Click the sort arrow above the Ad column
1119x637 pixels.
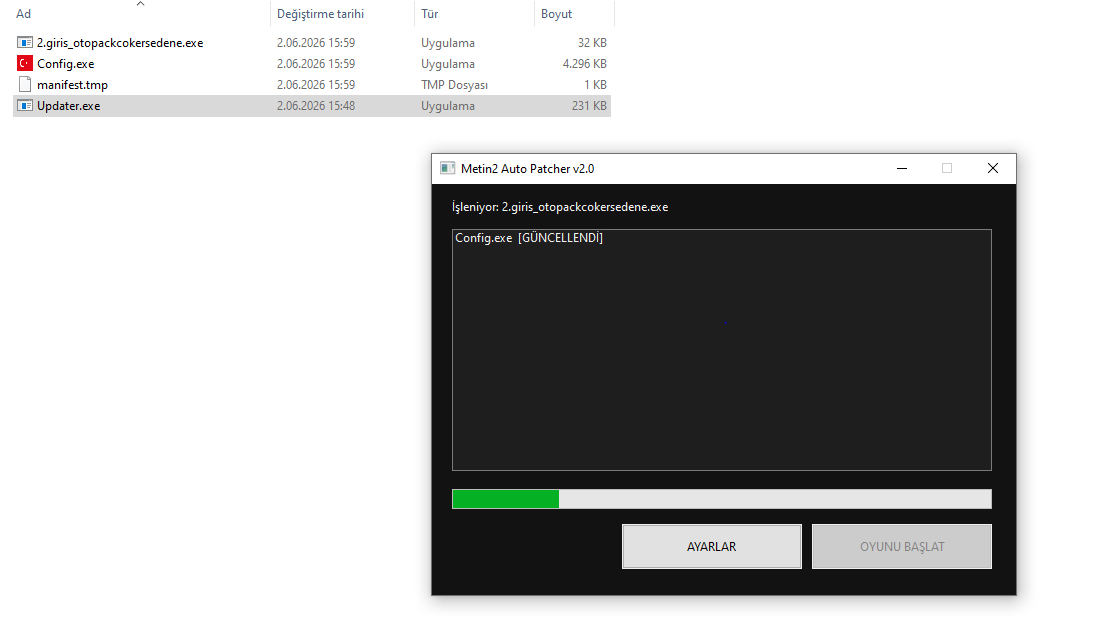coord(141,4)
